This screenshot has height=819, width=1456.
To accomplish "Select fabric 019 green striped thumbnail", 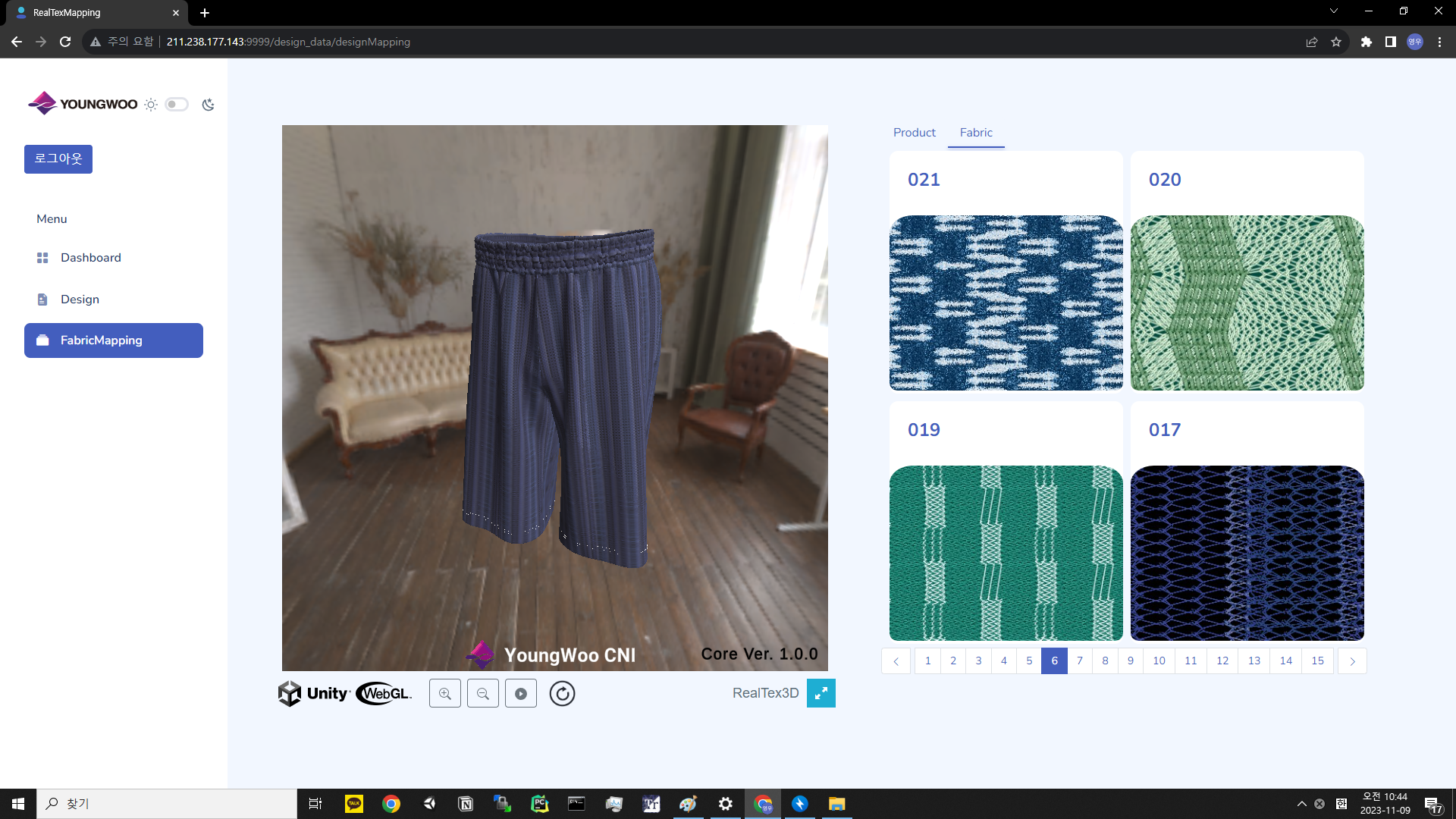I will [x=1006, y=553].
